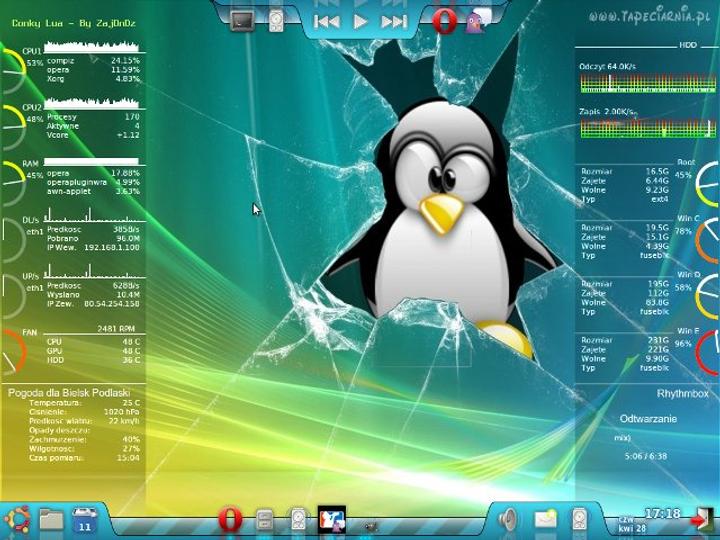
Task: Click 'Pogoda dla Bielsk Podlaski' weather heading
Action: (69, 393)
